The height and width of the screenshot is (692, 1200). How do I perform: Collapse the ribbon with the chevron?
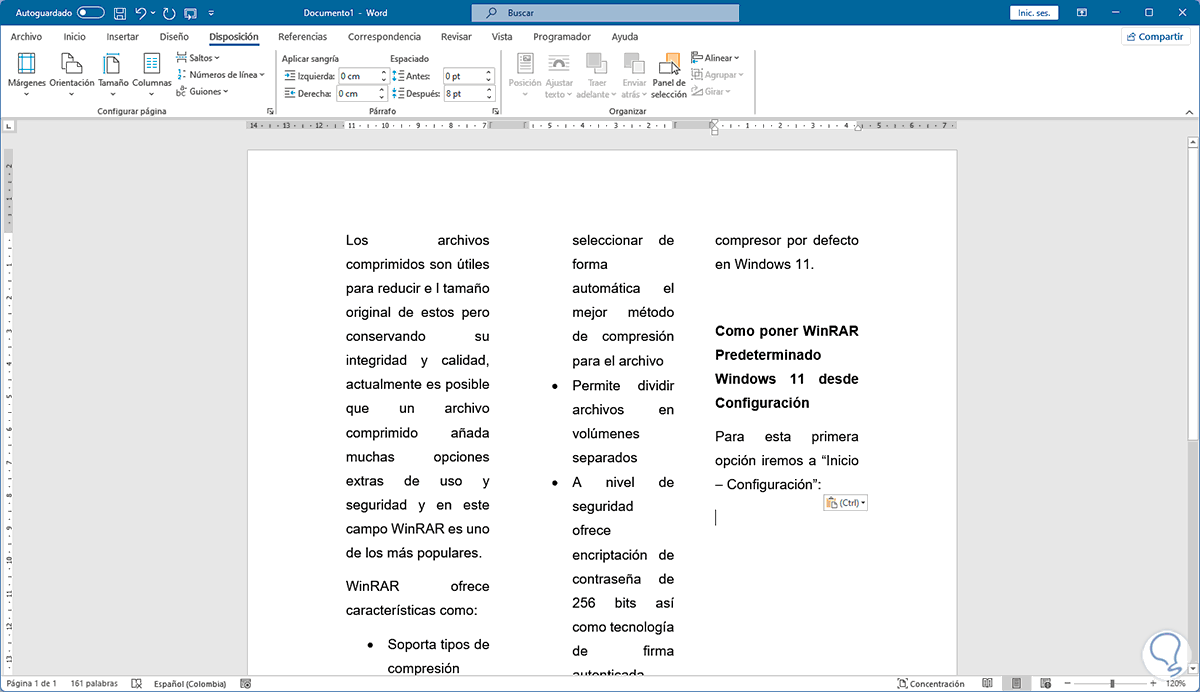1187,111
